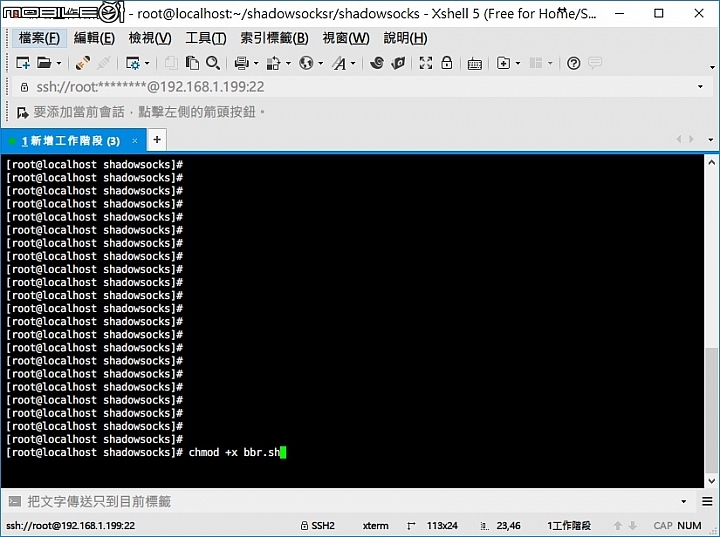Click the NUM indicator in status bar
720x537 pixels.
coord(689,526)
